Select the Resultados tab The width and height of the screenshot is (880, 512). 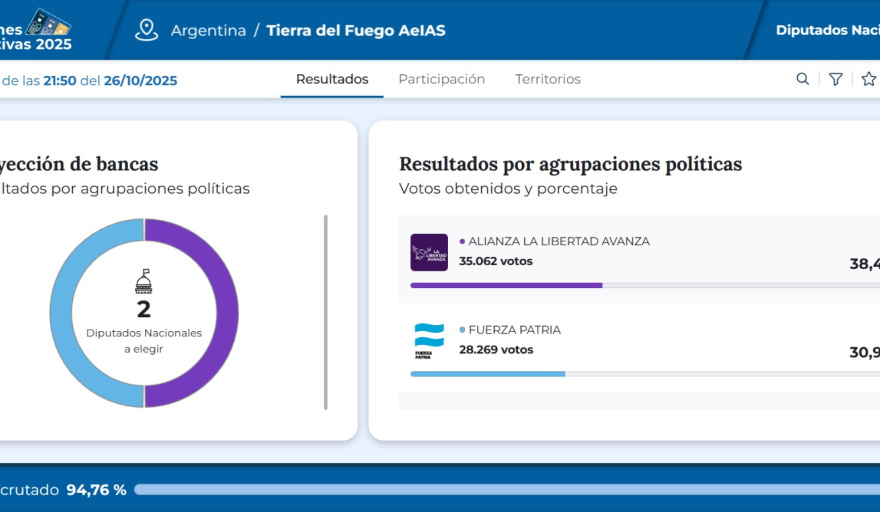[x=332, y=79]
